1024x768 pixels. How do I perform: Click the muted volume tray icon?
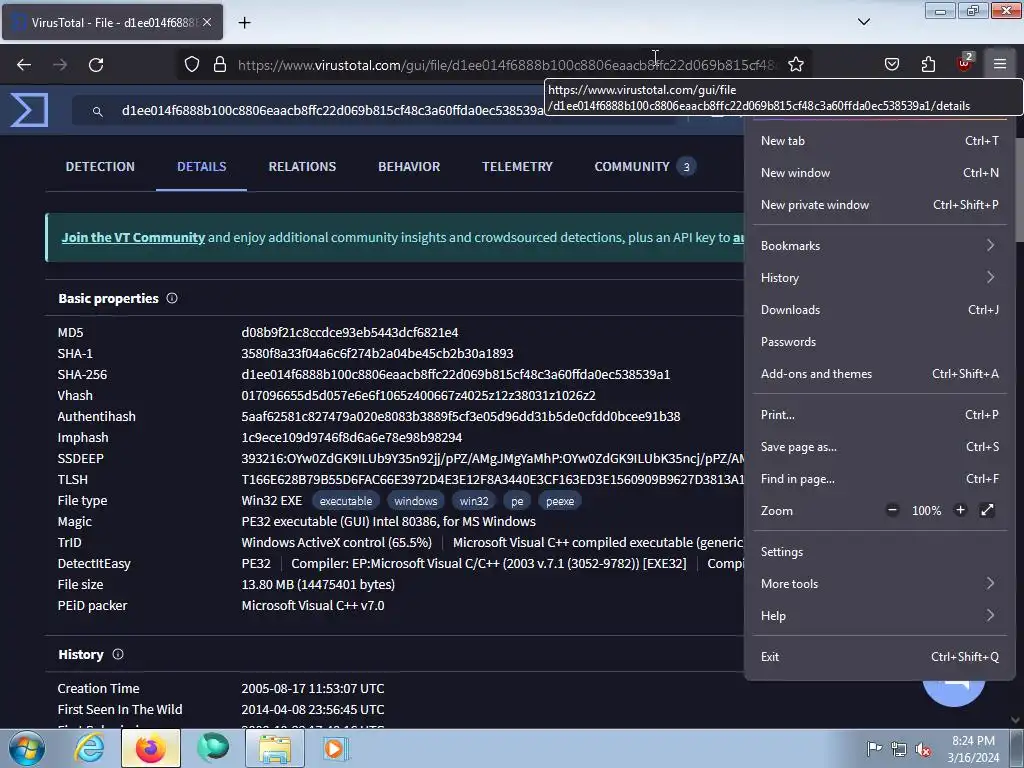pos(923,749)
